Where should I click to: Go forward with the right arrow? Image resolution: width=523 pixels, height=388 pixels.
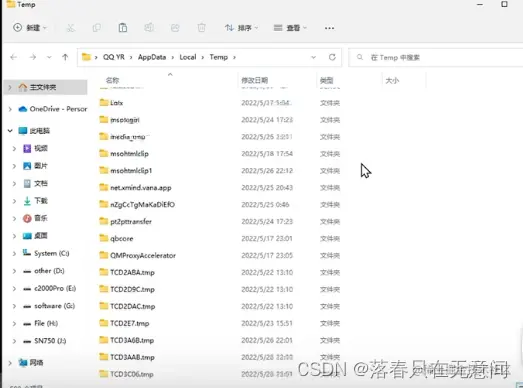click(x=33, y=57)
